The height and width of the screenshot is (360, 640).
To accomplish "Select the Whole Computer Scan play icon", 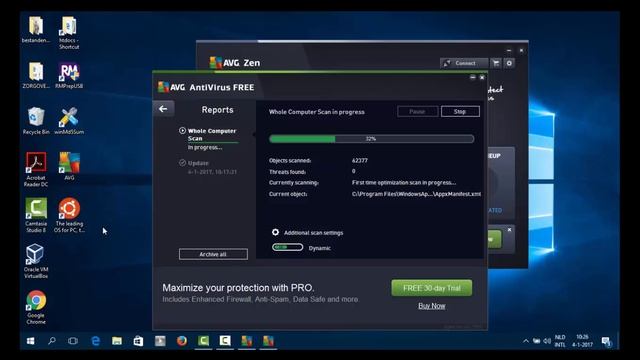I will click(182, 131).
